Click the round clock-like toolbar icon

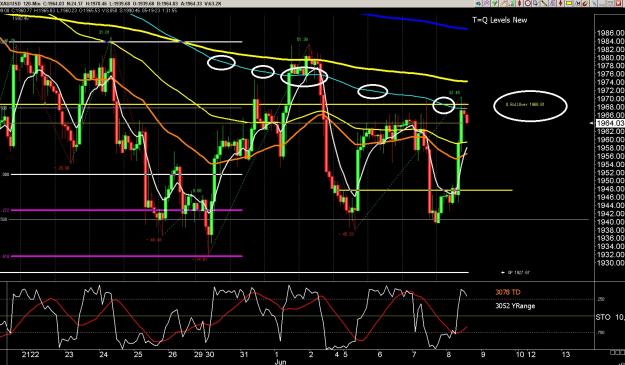tap(527, 3)
